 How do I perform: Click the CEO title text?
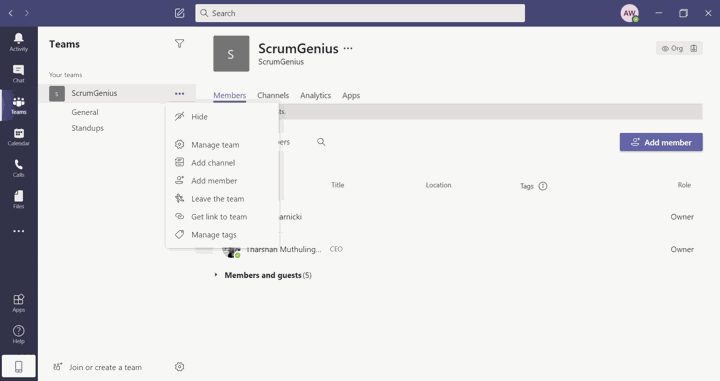pos(336,249)
